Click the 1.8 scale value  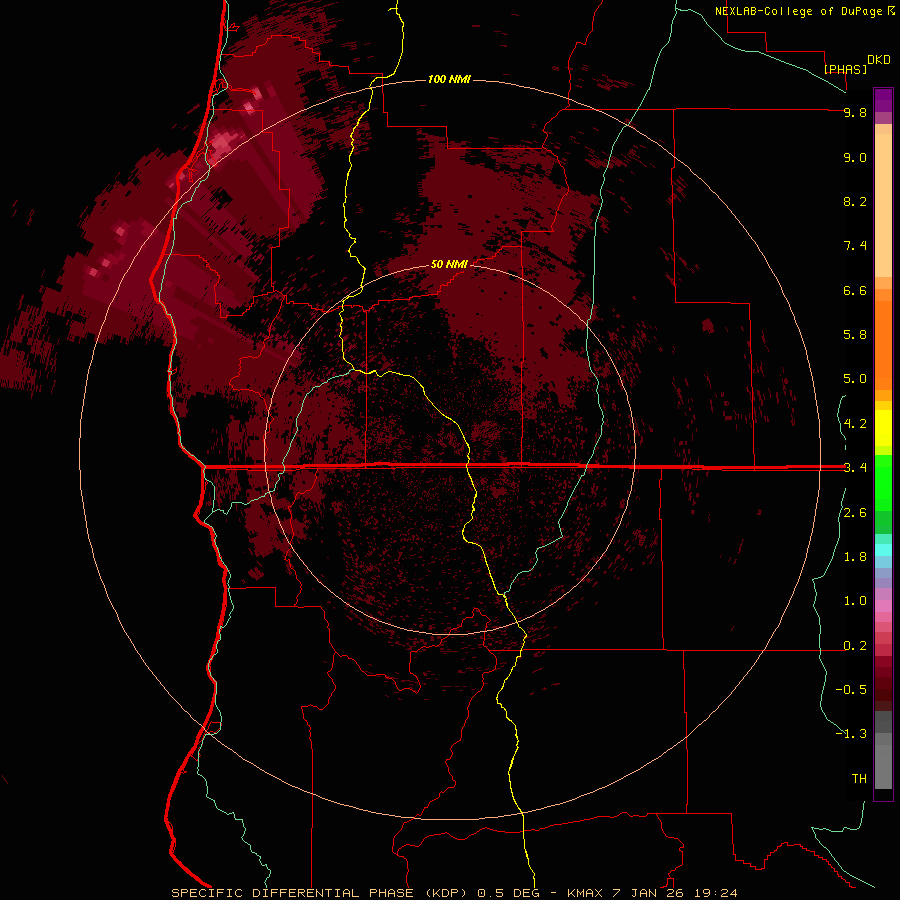[x=855, y=557]
